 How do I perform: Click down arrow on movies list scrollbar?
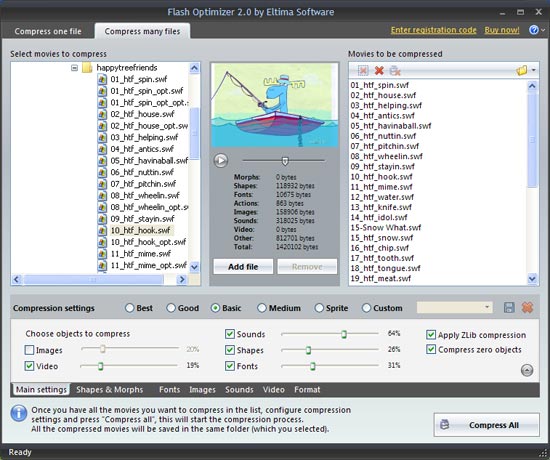click(532, 279)
